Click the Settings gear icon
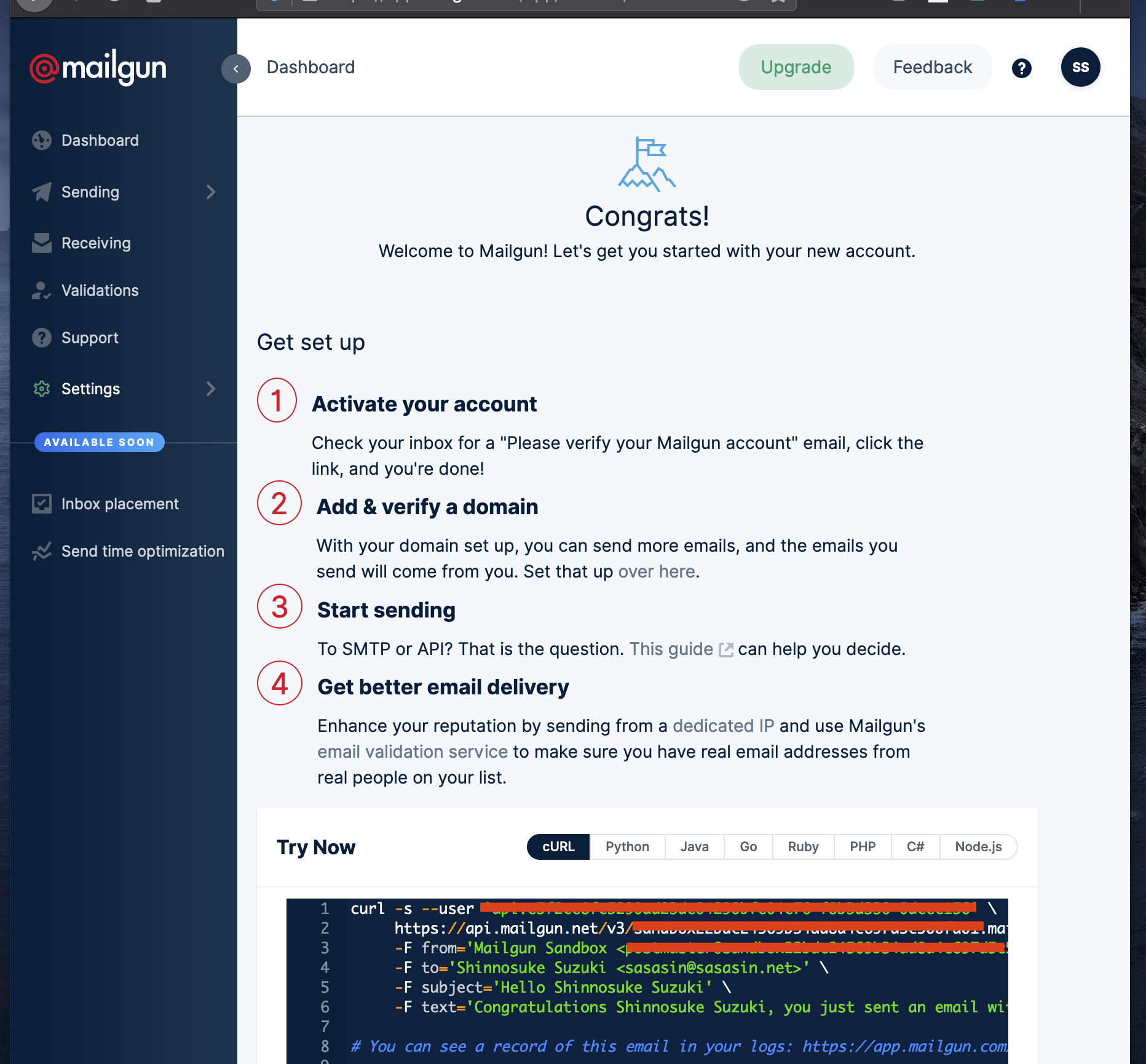 pos(42,389)
